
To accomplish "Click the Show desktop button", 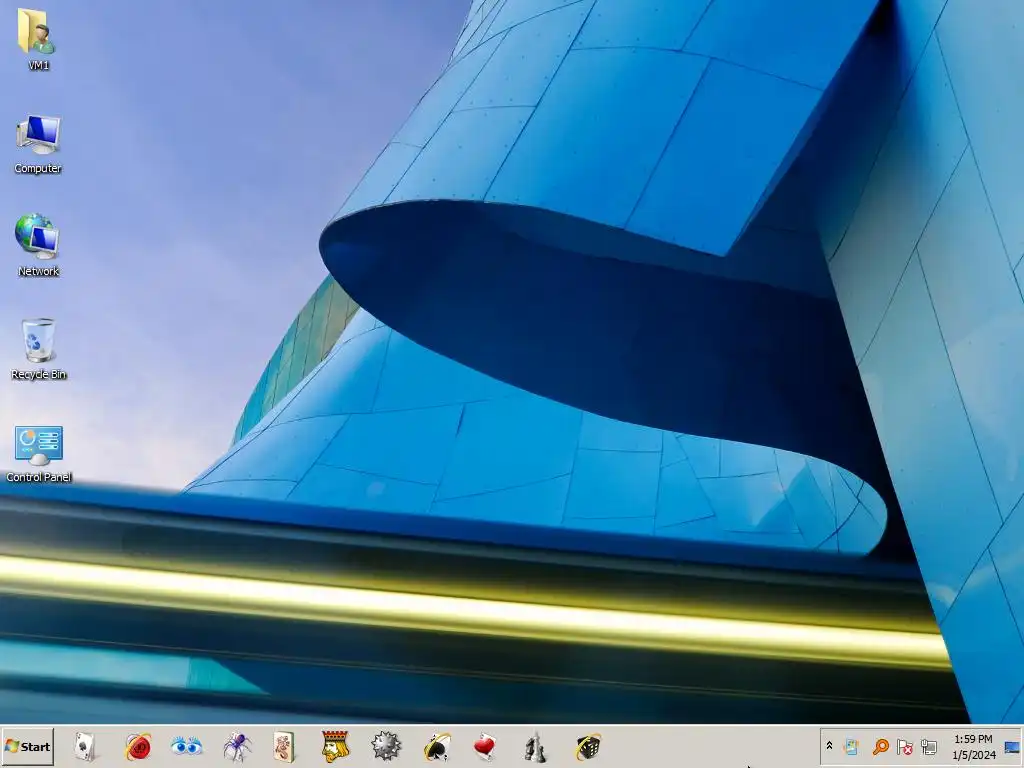I will click(1012, 746).
